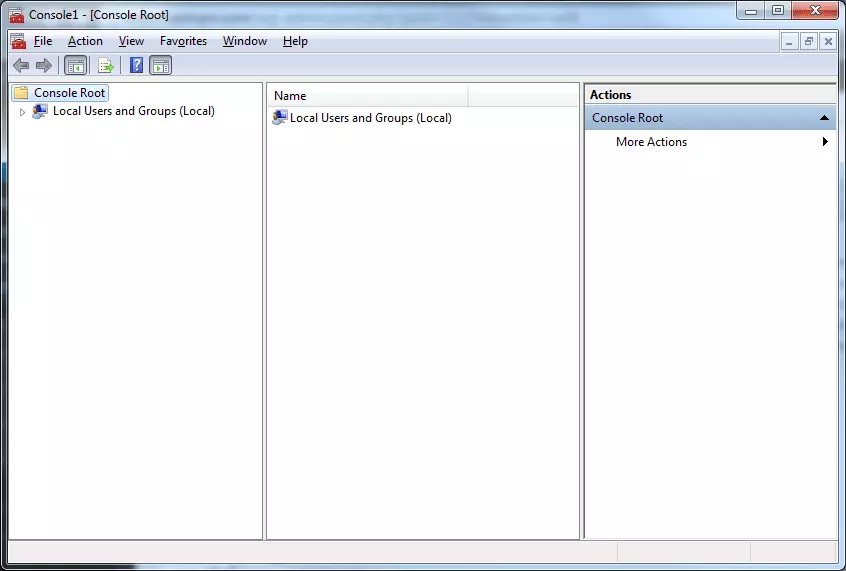Minimize the Console1 main window
This screenshot has width=846, height=571.
tap(751, 11)
